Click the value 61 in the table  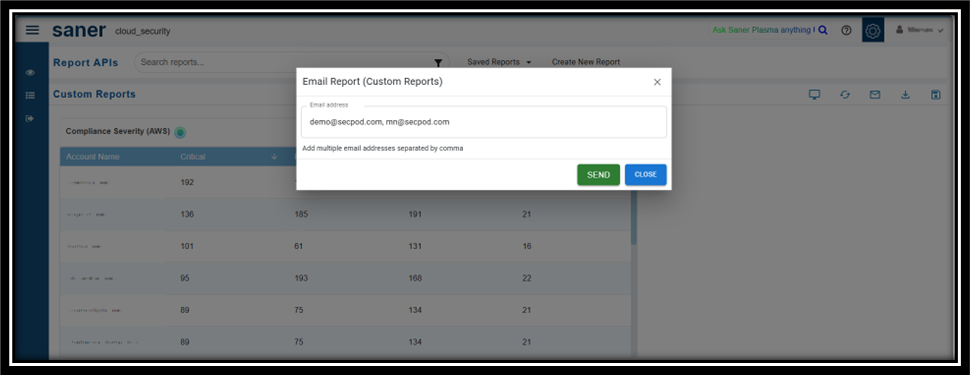(299, 246)
